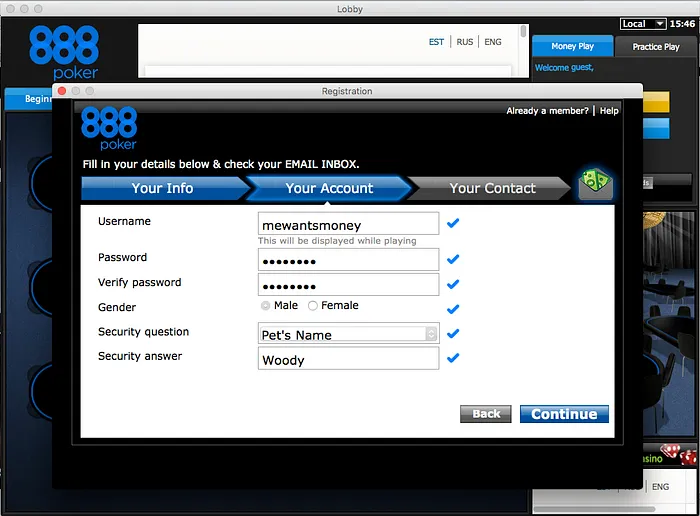Click the checkmark next to Password field

click(x=453, y=259)
